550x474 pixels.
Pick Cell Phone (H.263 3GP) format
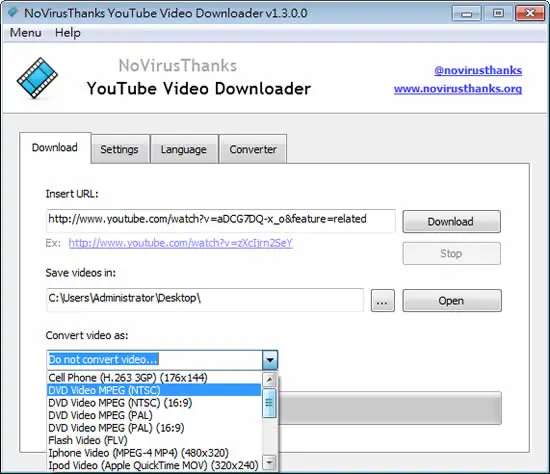(128, 378)
